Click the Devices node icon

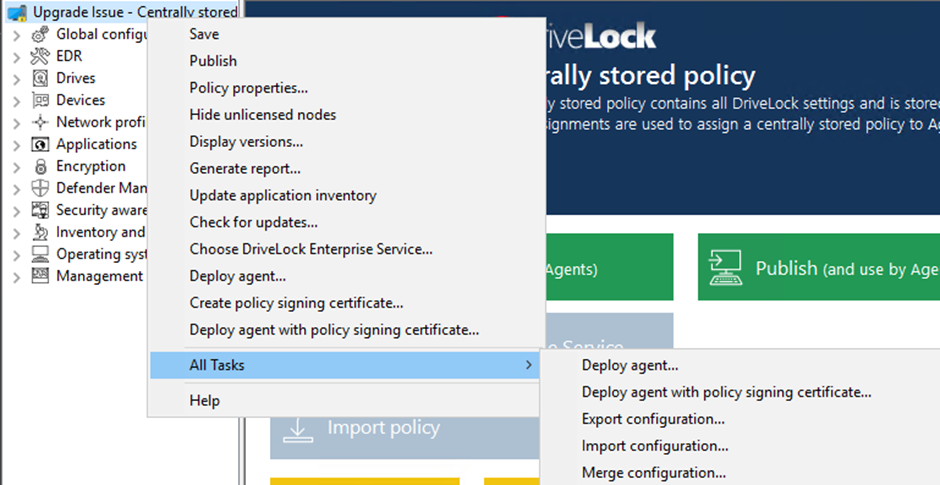40,100
